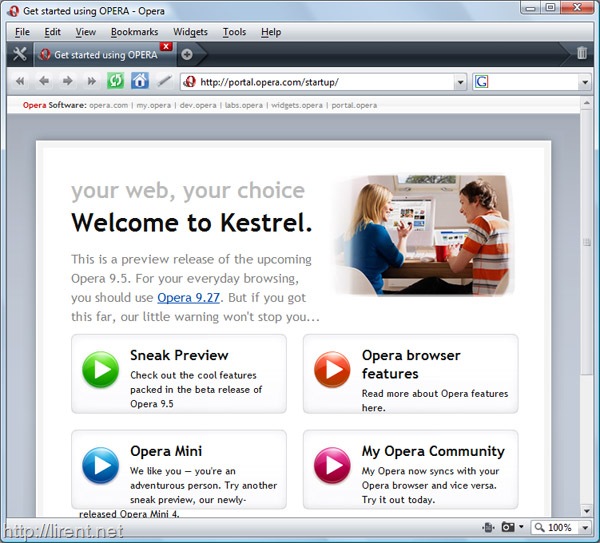Click the My Opera Community heading
Viewport: 600px width, 543px height.
tap(433, 451)
